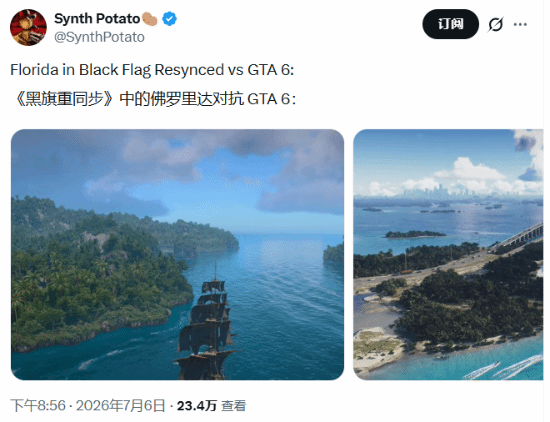Open the Synth Potato display name link
Viewport: 550px width, 422px height.
coord(97,19)
